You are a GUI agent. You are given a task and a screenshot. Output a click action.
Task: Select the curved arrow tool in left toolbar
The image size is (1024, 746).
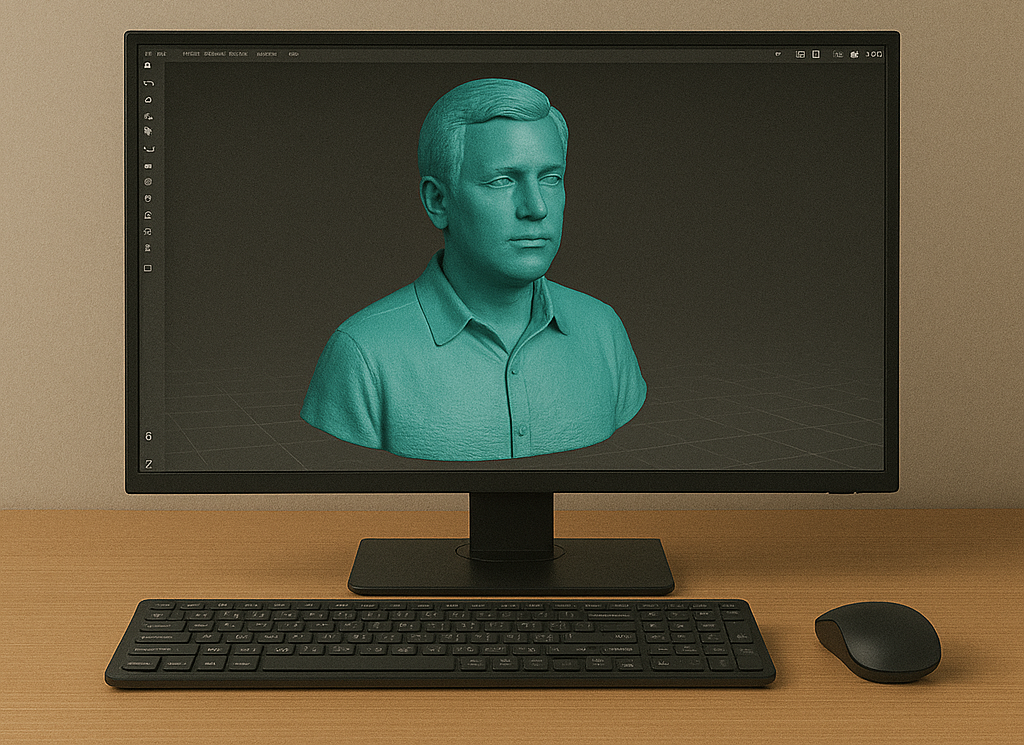[x=148, y=82]
